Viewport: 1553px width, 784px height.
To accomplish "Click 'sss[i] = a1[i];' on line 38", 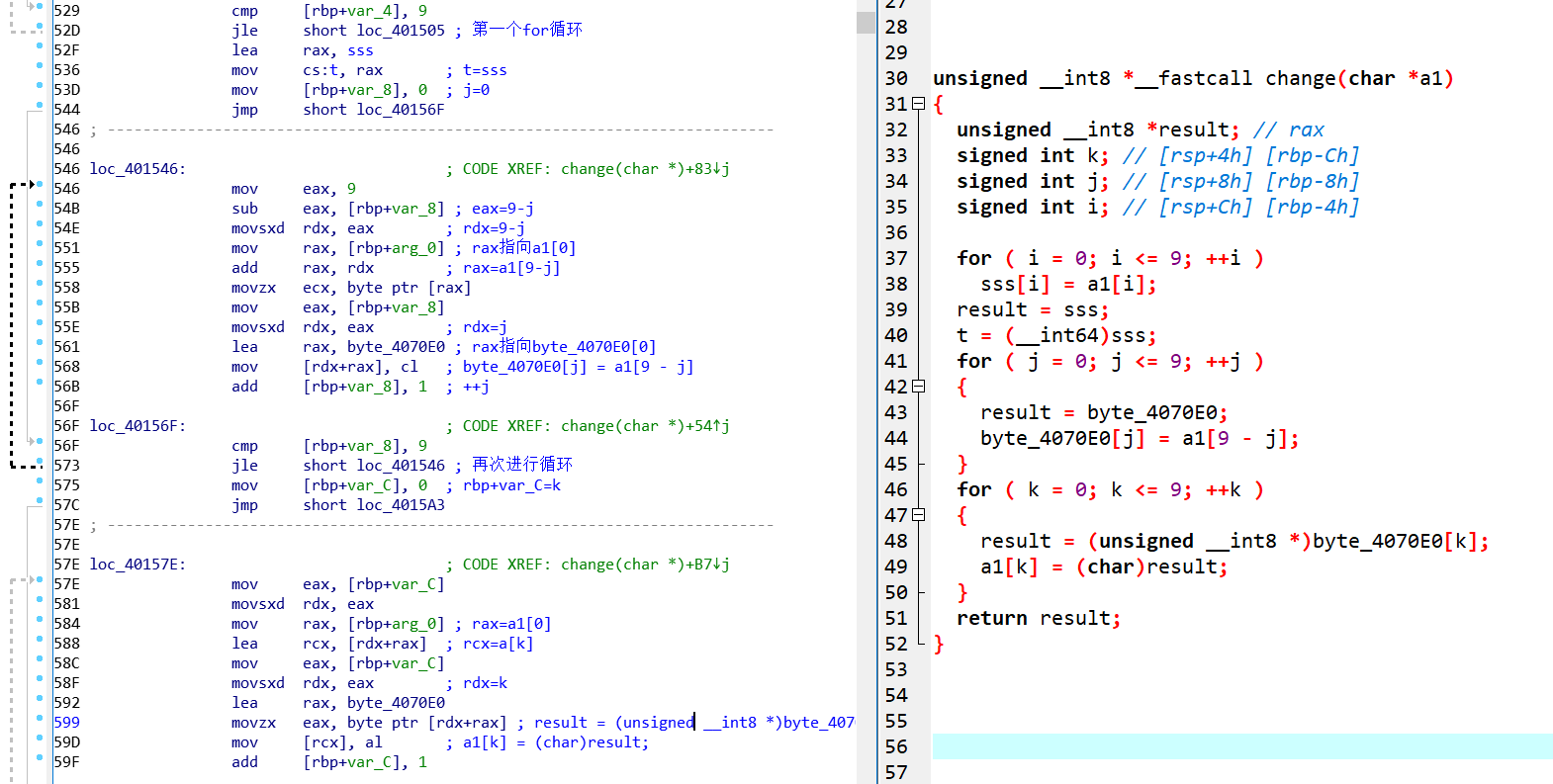I will point(1068,284).
